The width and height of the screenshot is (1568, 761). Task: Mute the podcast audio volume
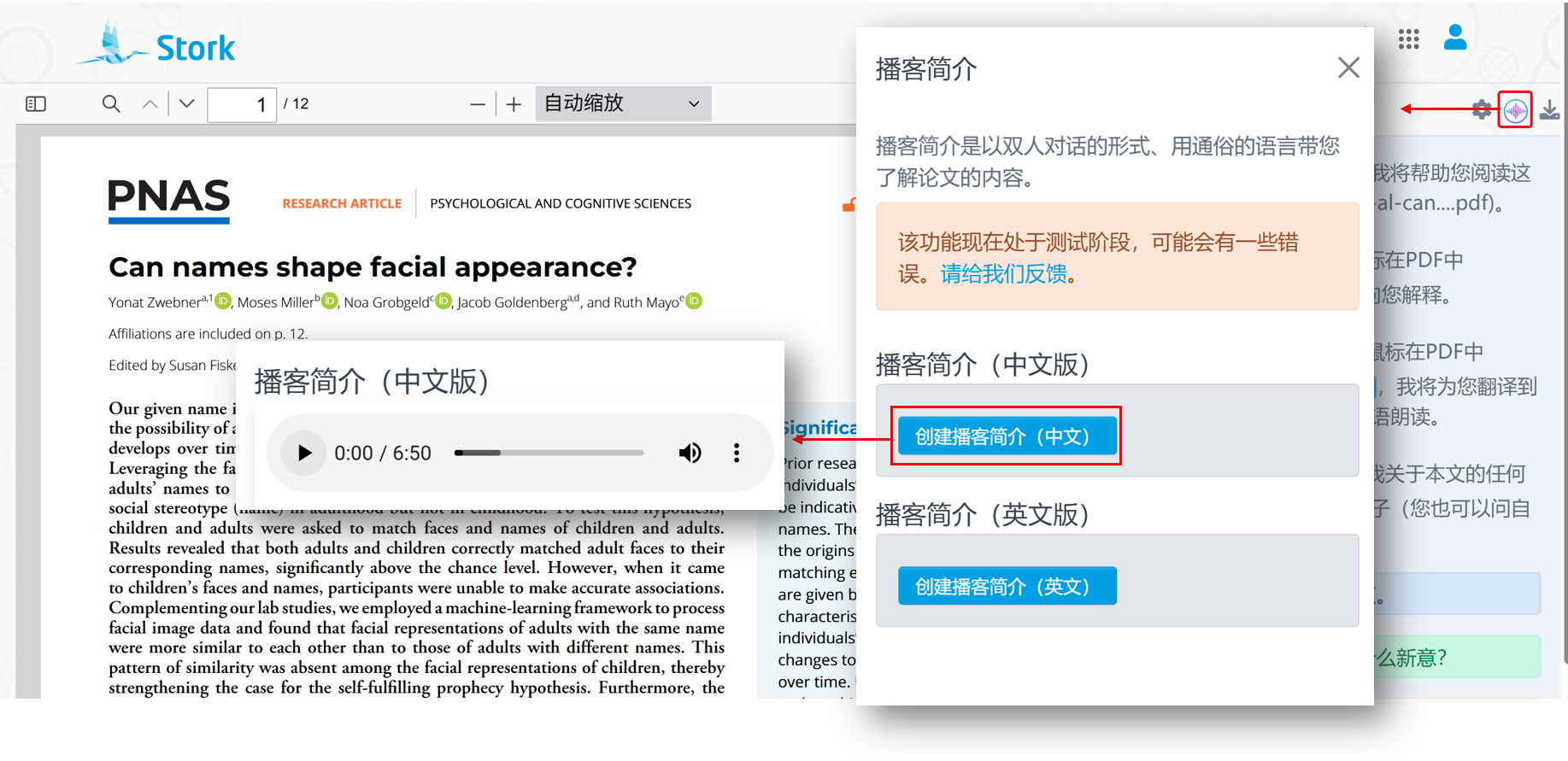pos(690,453)
